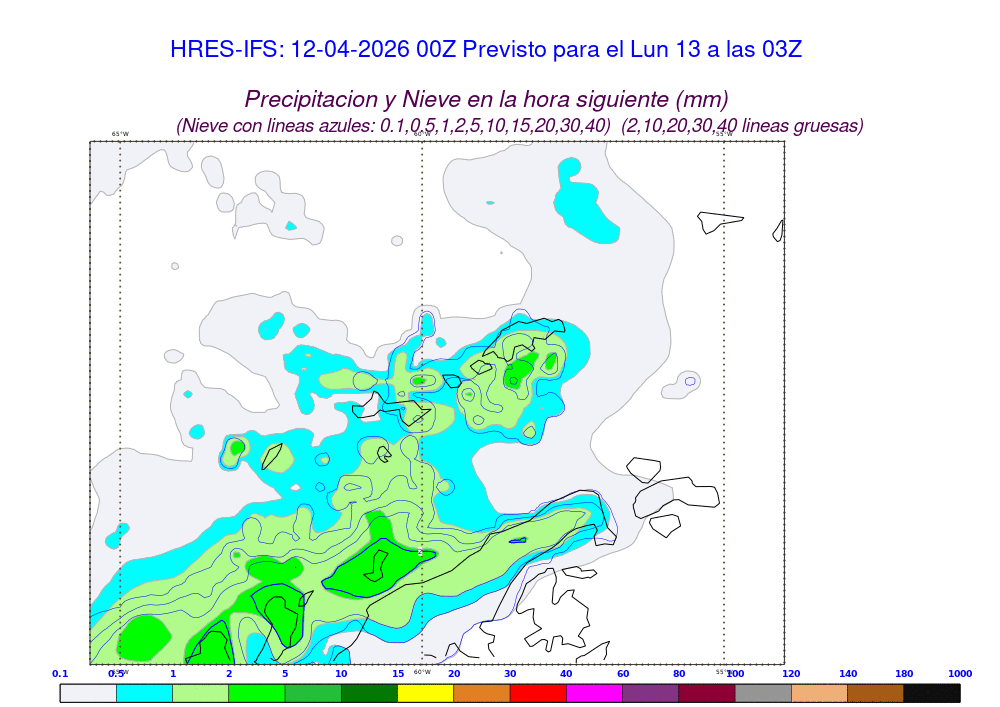
Task: Click the peach swatch in the legend
Action: tap(819, 692)
